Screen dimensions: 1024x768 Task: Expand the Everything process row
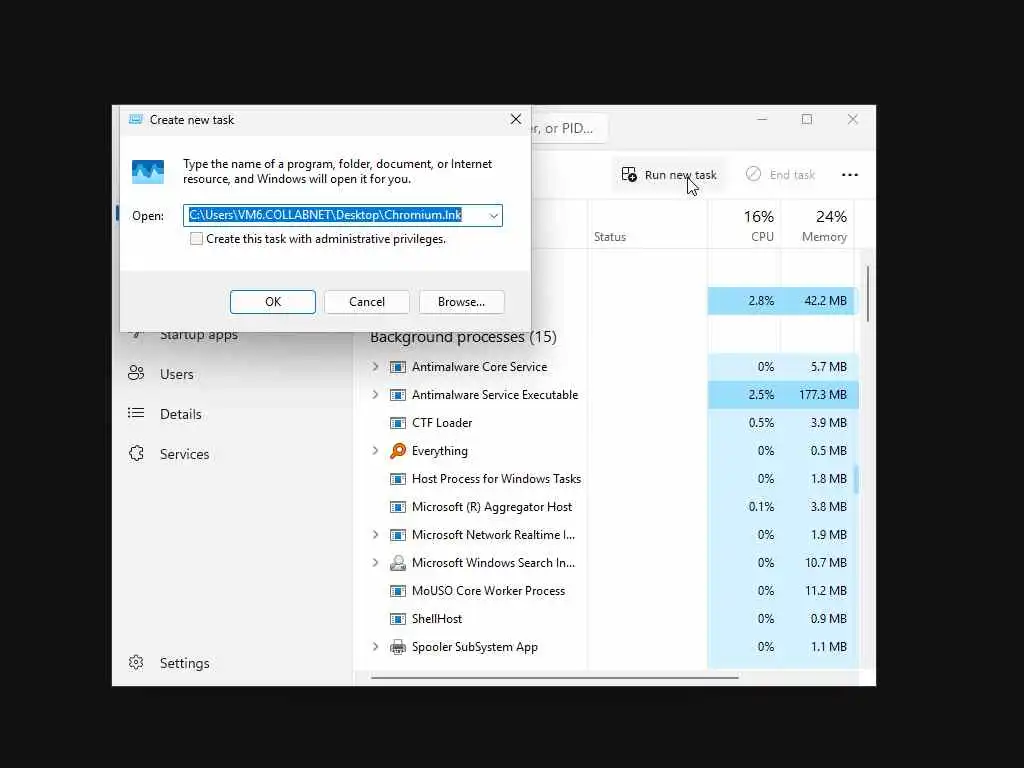point(375,451)
